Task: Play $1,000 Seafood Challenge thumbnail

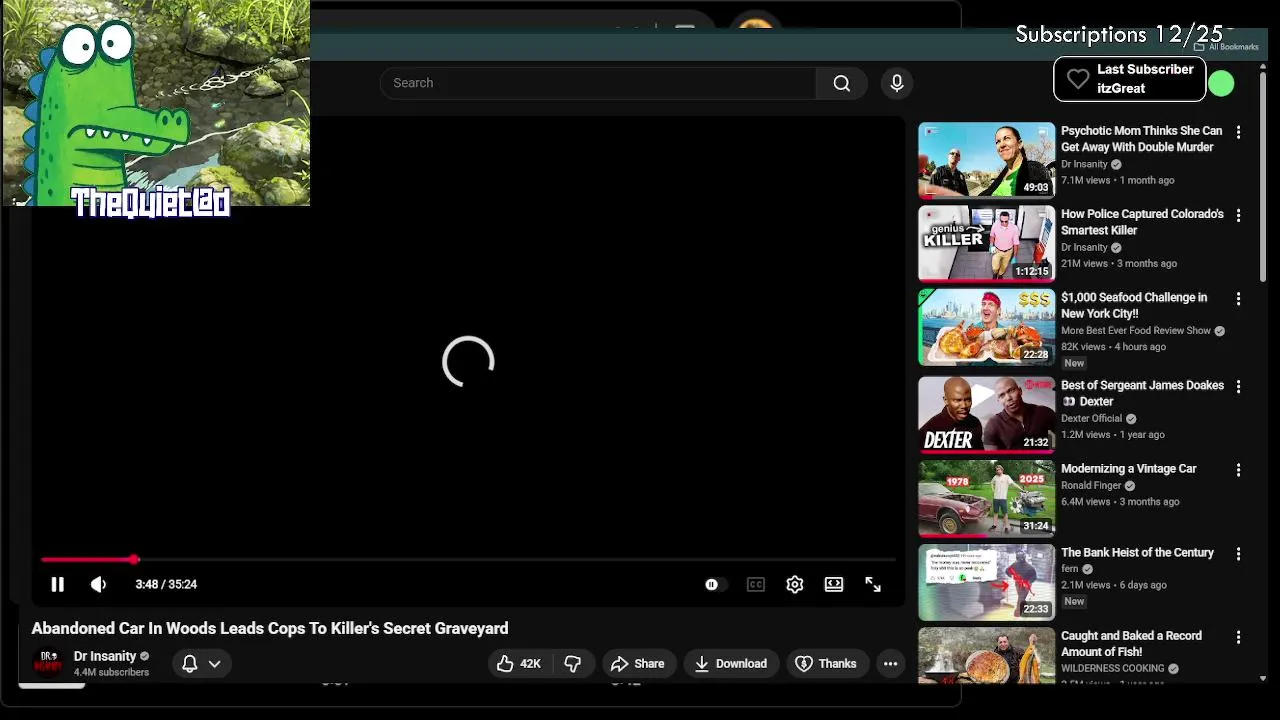Action: coord(986,327)
